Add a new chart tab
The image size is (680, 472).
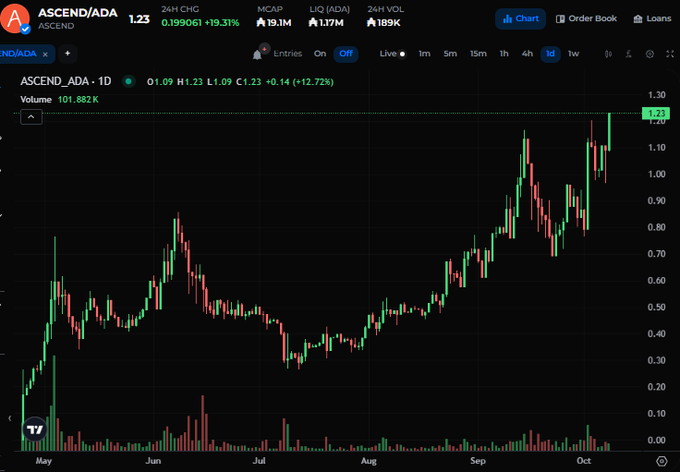click(x=67, y=53)
